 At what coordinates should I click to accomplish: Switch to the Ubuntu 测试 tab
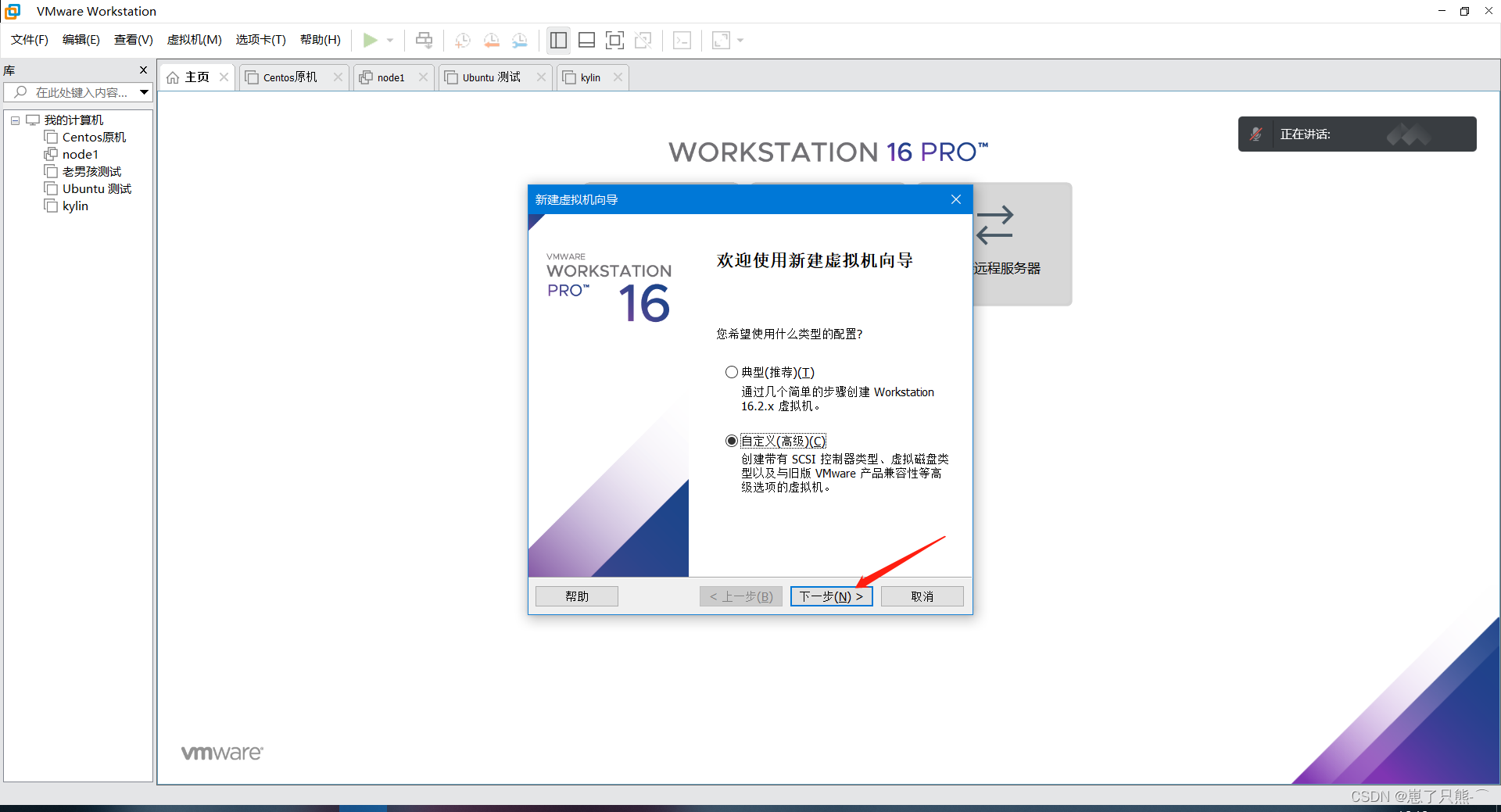tap(492, 77)
